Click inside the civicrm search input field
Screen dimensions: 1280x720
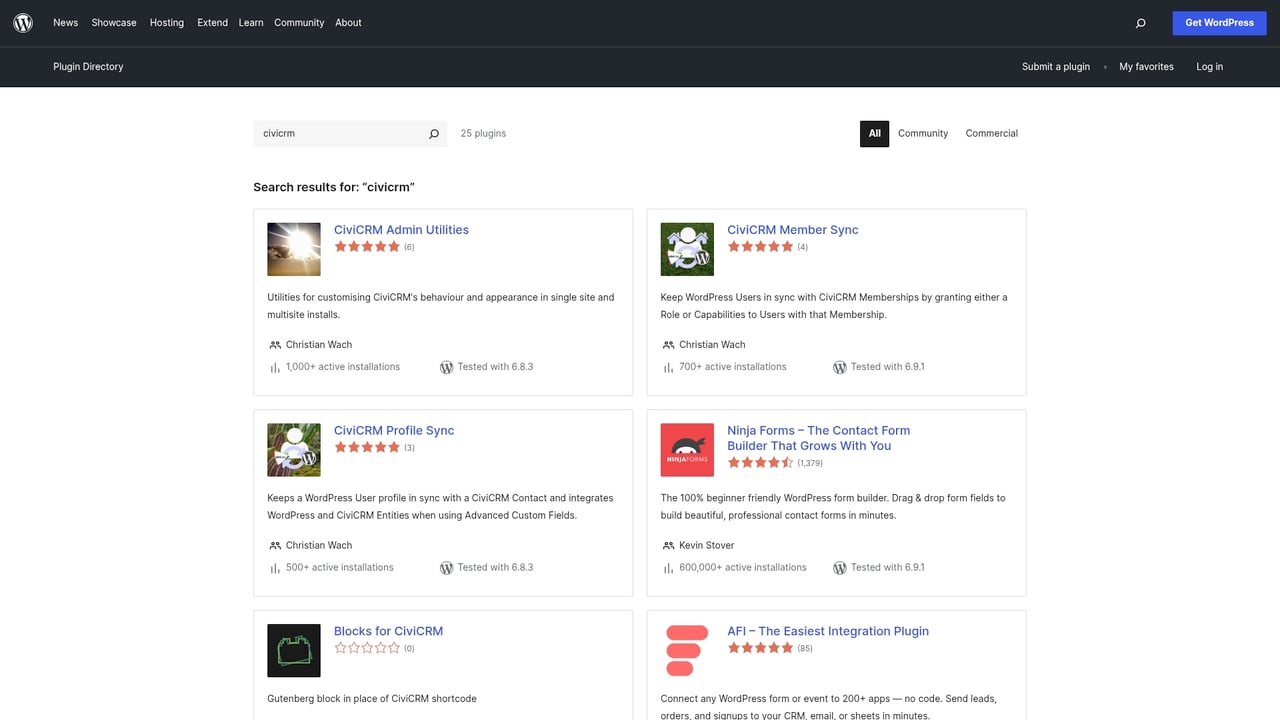(330, 133)
